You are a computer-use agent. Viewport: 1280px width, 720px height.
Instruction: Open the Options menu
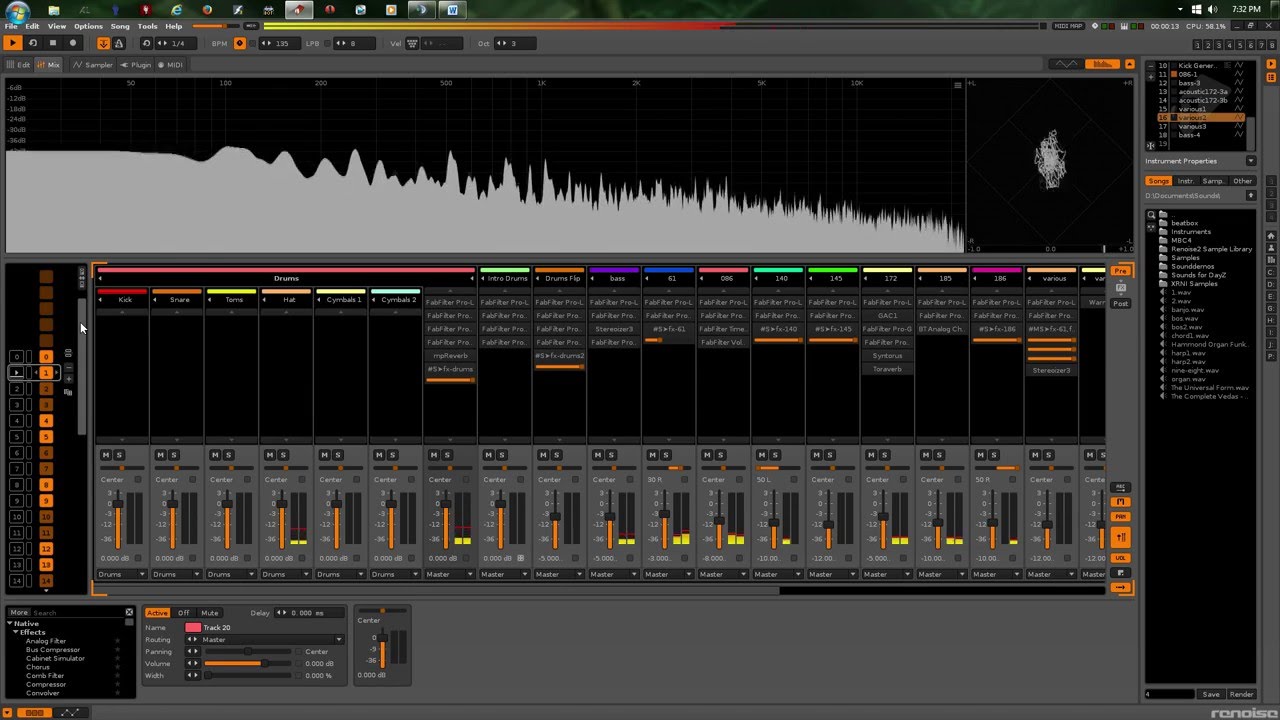88,26
